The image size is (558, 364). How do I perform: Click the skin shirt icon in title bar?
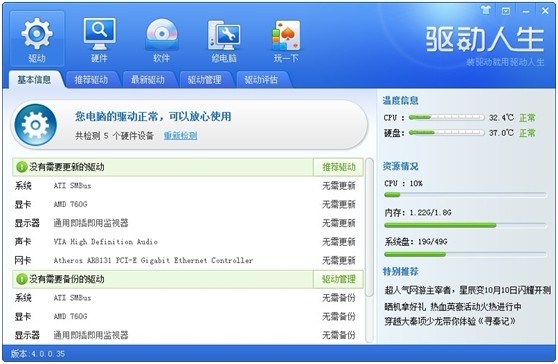(x=486, y=10)
